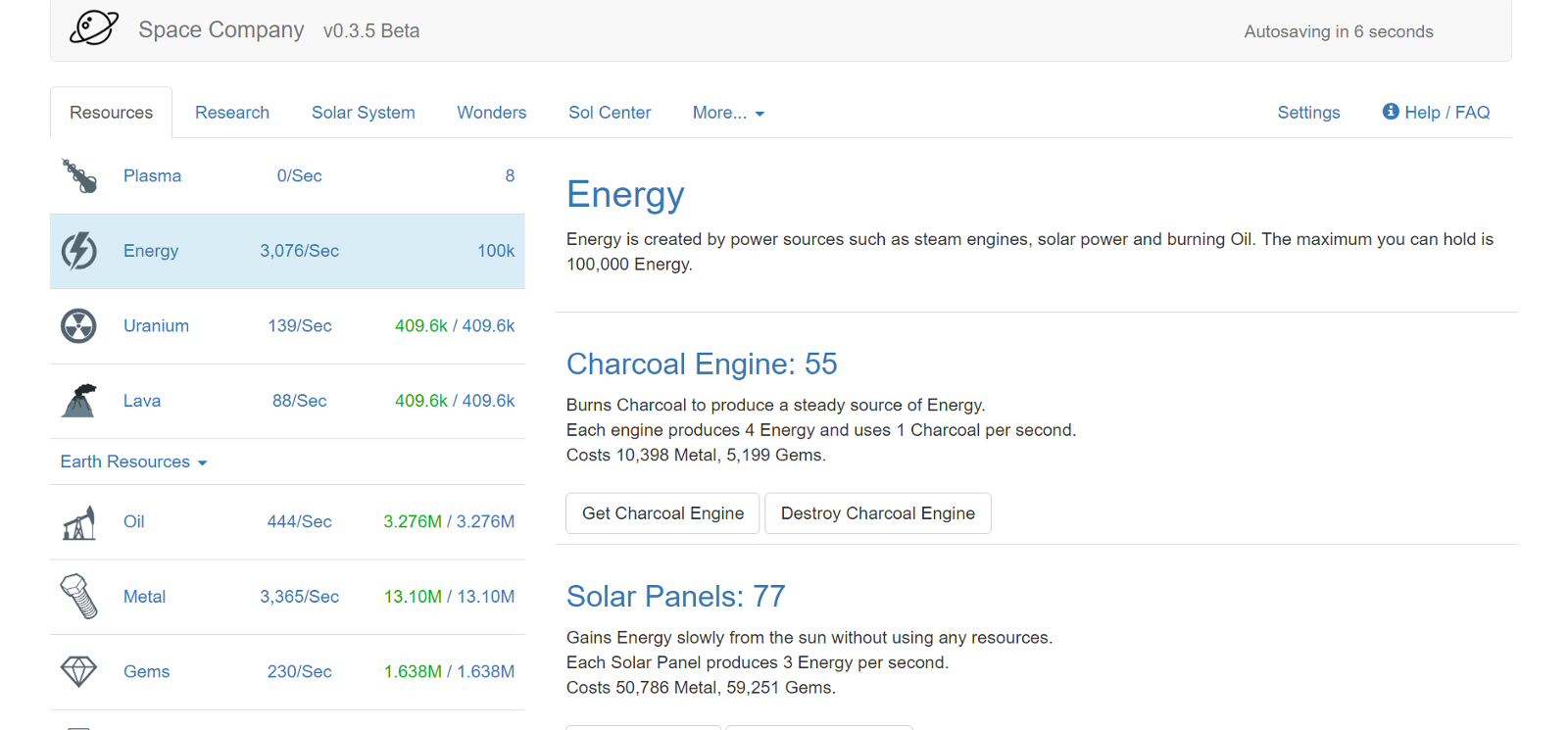The width and height of the screenshot is (1568, 730).
Task: Click the Solar Panels: 77 heading
Action: [676, 597]
